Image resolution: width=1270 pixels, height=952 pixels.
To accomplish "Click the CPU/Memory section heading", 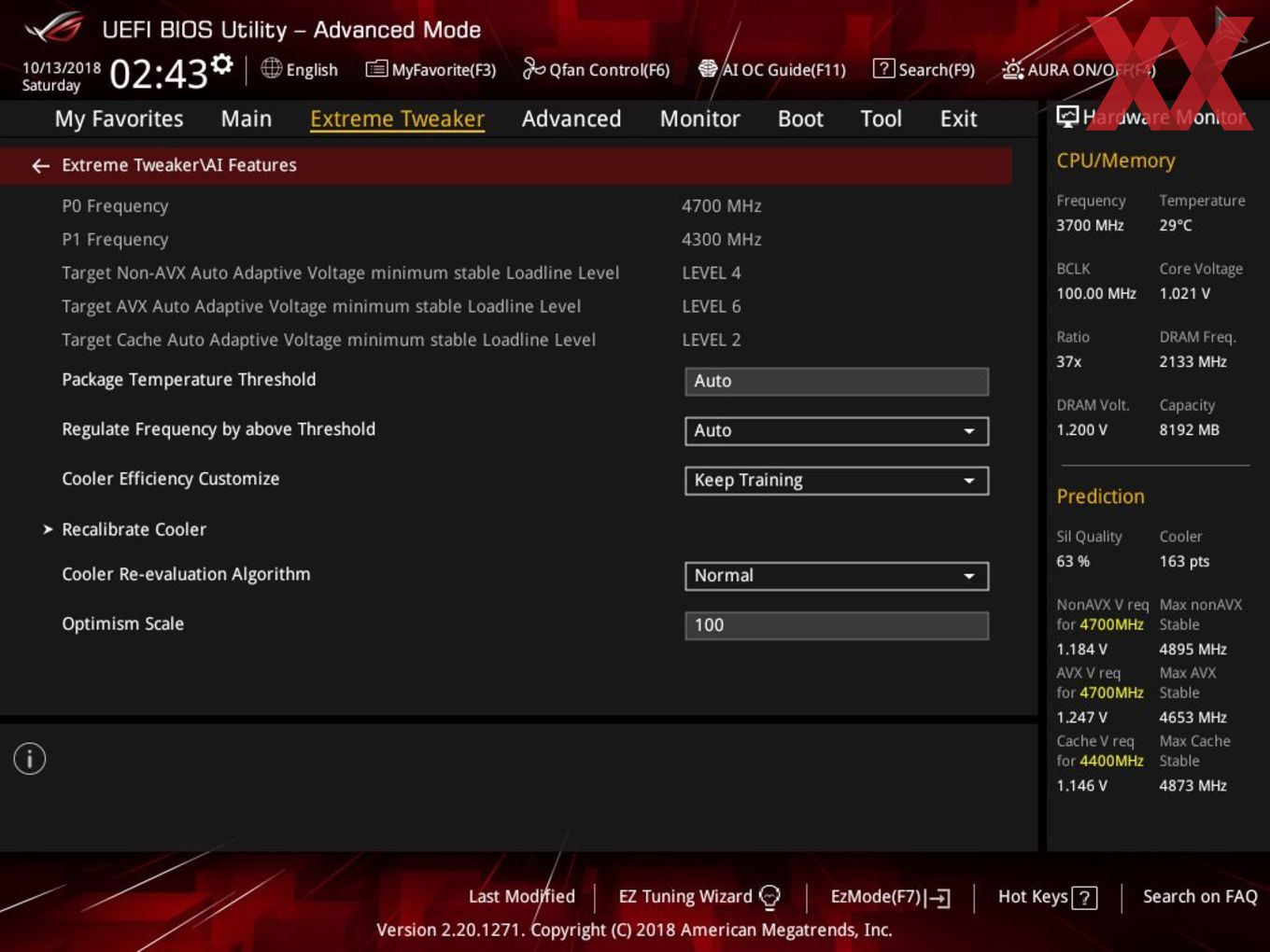I will pos(1115,161).
